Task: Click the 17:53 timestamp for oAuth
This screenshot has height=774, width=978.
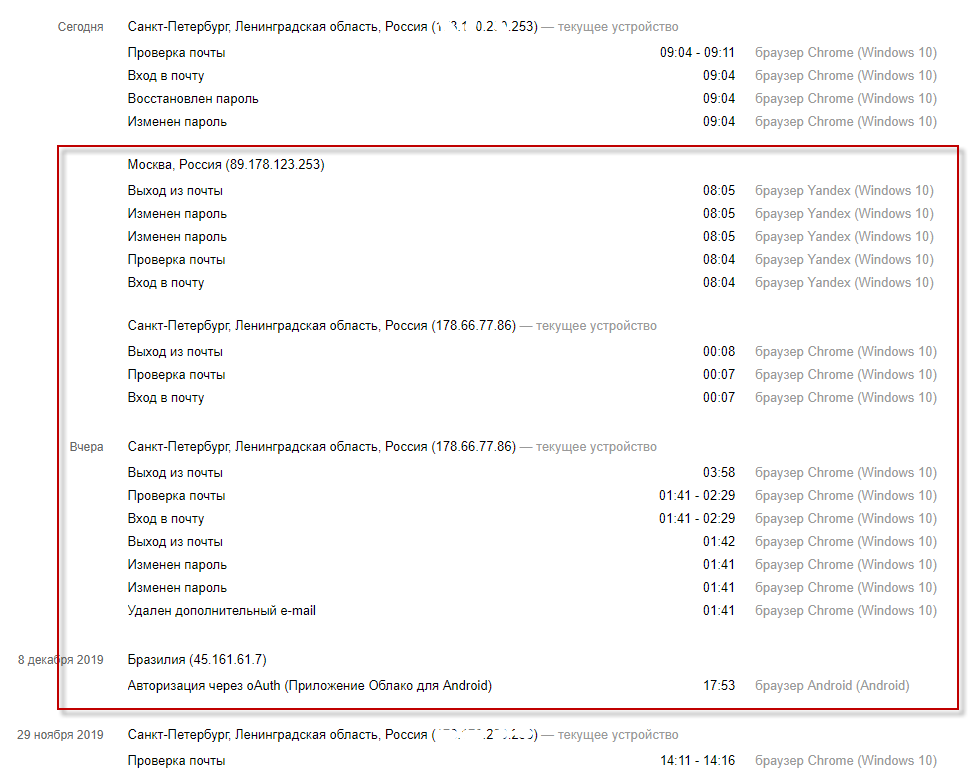Action: click(x=718, y=686)
